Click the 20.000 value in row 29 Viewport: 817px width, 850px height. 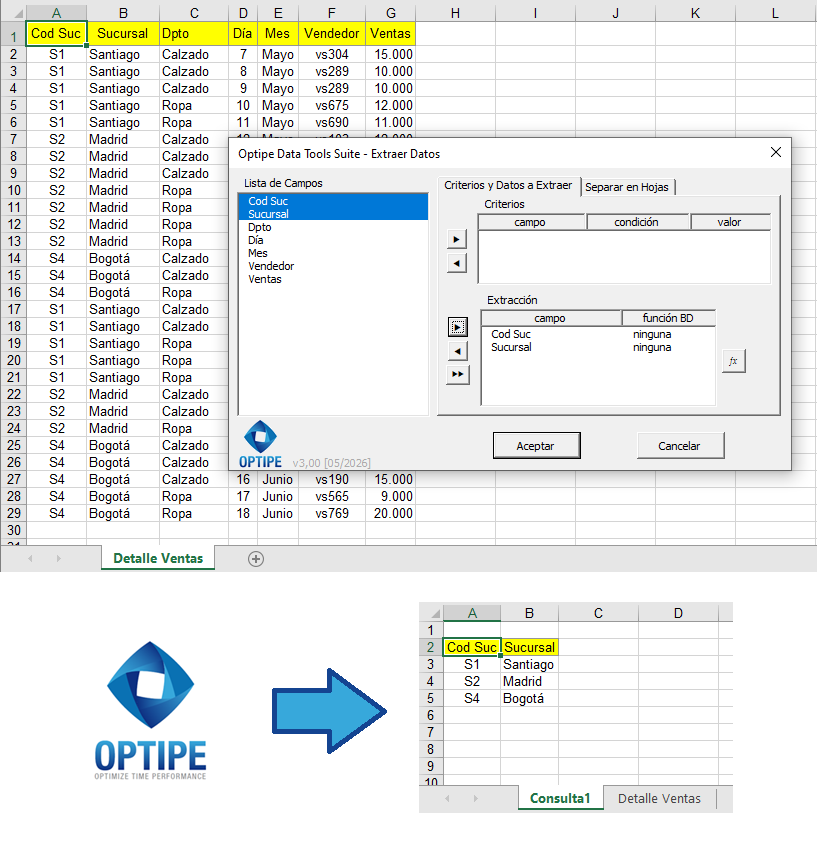(390, 513)
